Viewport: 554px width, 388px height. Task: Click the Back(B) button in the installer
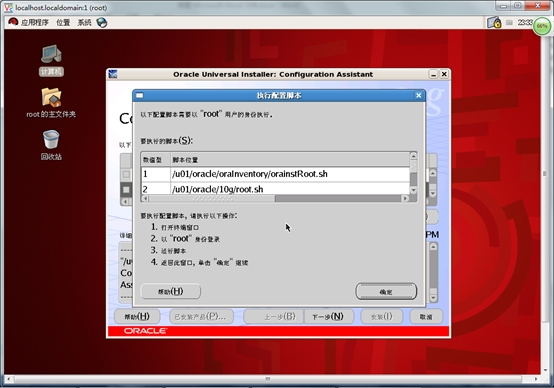[274, 317]
